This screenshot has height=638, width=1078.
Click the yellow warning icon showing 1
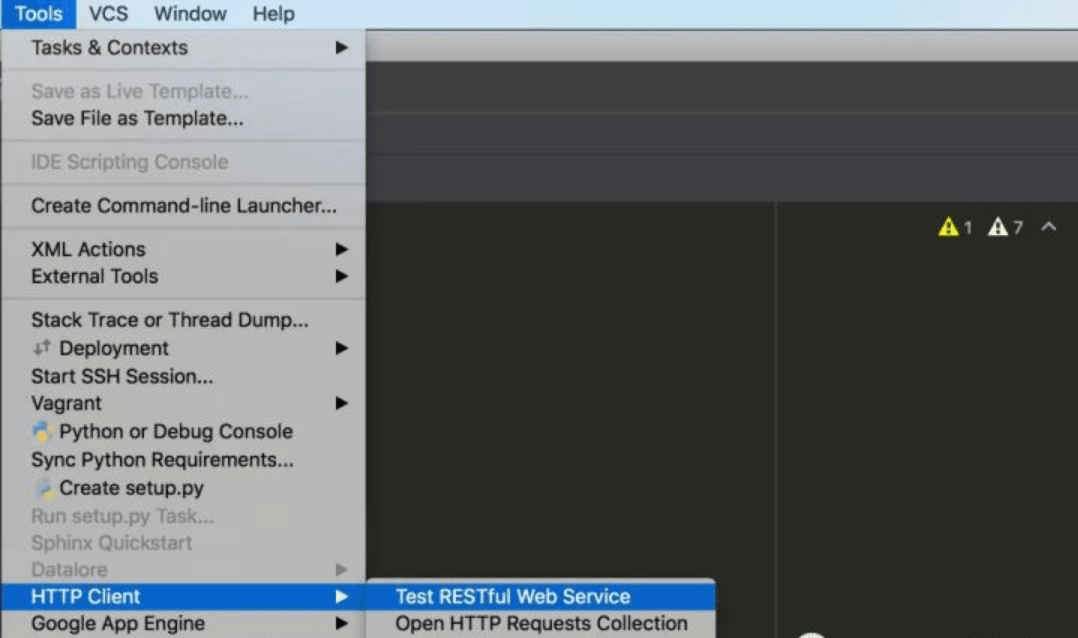point(949,226)
